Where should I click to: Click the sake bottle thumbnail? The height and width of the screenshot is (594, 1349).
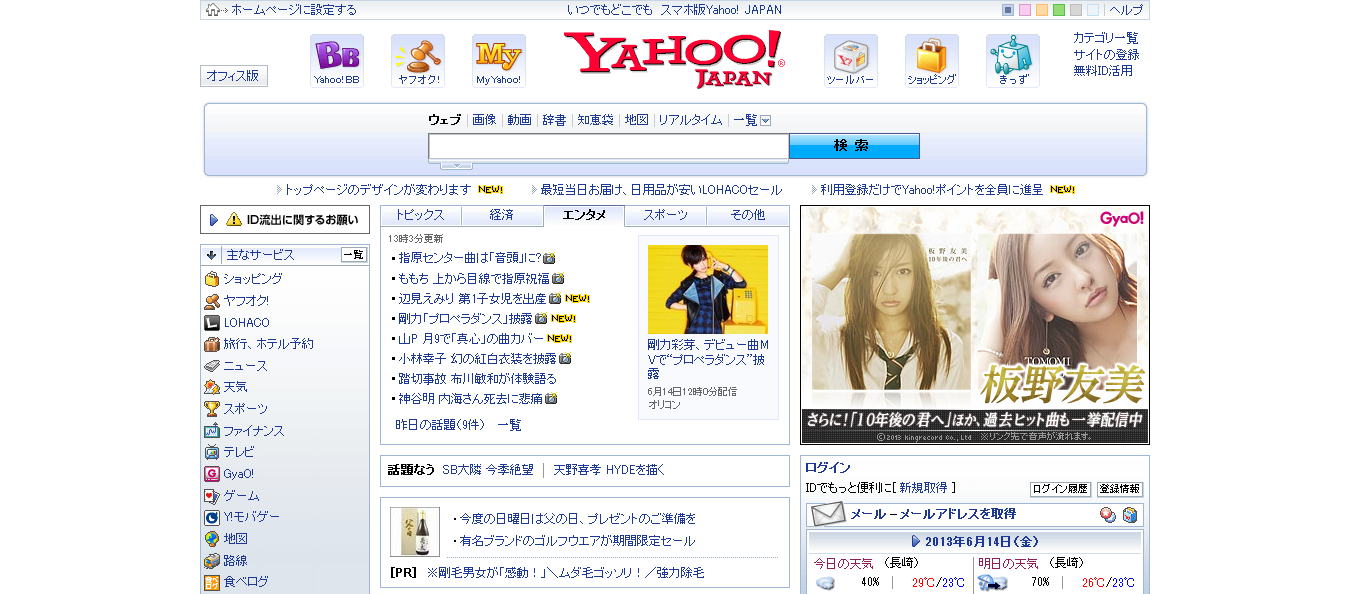click(x=415, y=532)
